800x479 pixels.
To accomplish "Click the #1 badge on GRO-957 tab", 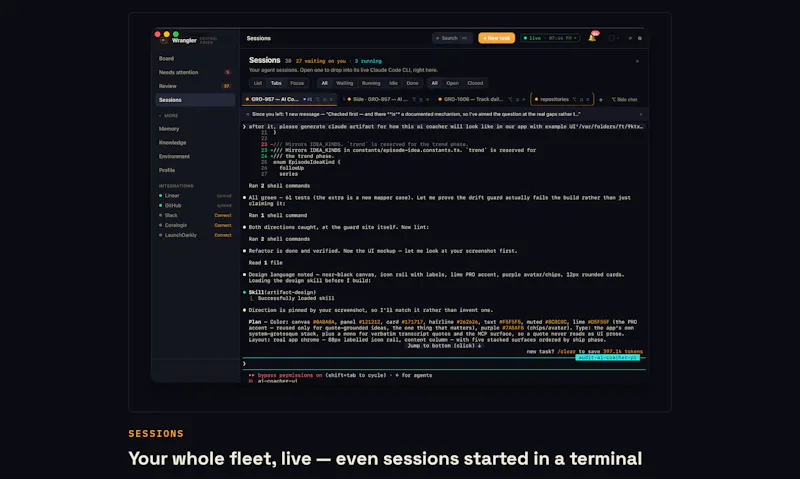I will coord(308,99).
